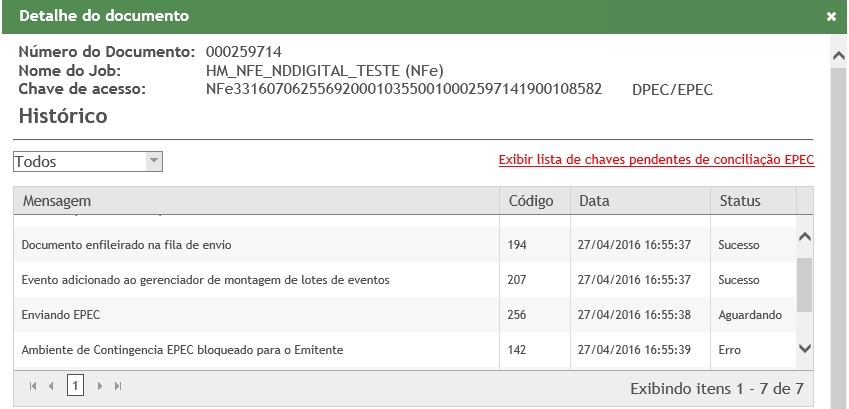Close the Detalhe do documento dialog
849x409 pixels.
point(831,18)
